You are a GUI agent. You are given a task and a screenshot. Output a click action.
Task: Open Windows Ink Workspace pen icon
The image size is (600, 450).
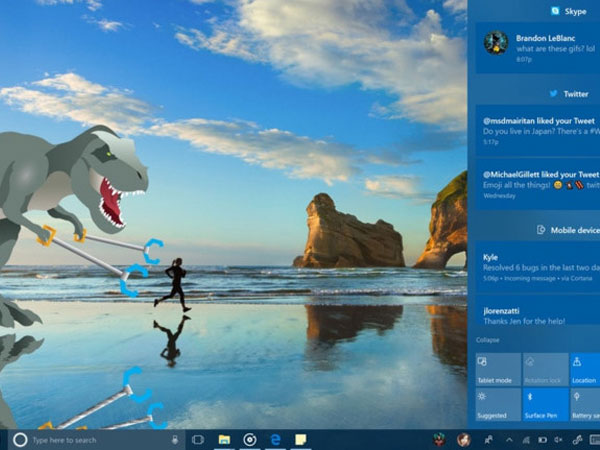coord(577,440)
